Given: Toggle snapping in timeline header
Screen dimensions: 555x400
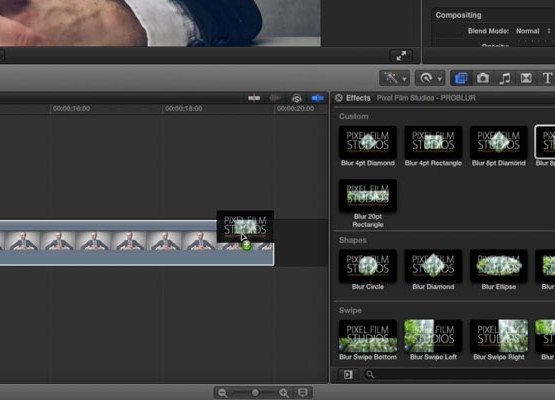Looking at the screenshot, I should [317, 98].
